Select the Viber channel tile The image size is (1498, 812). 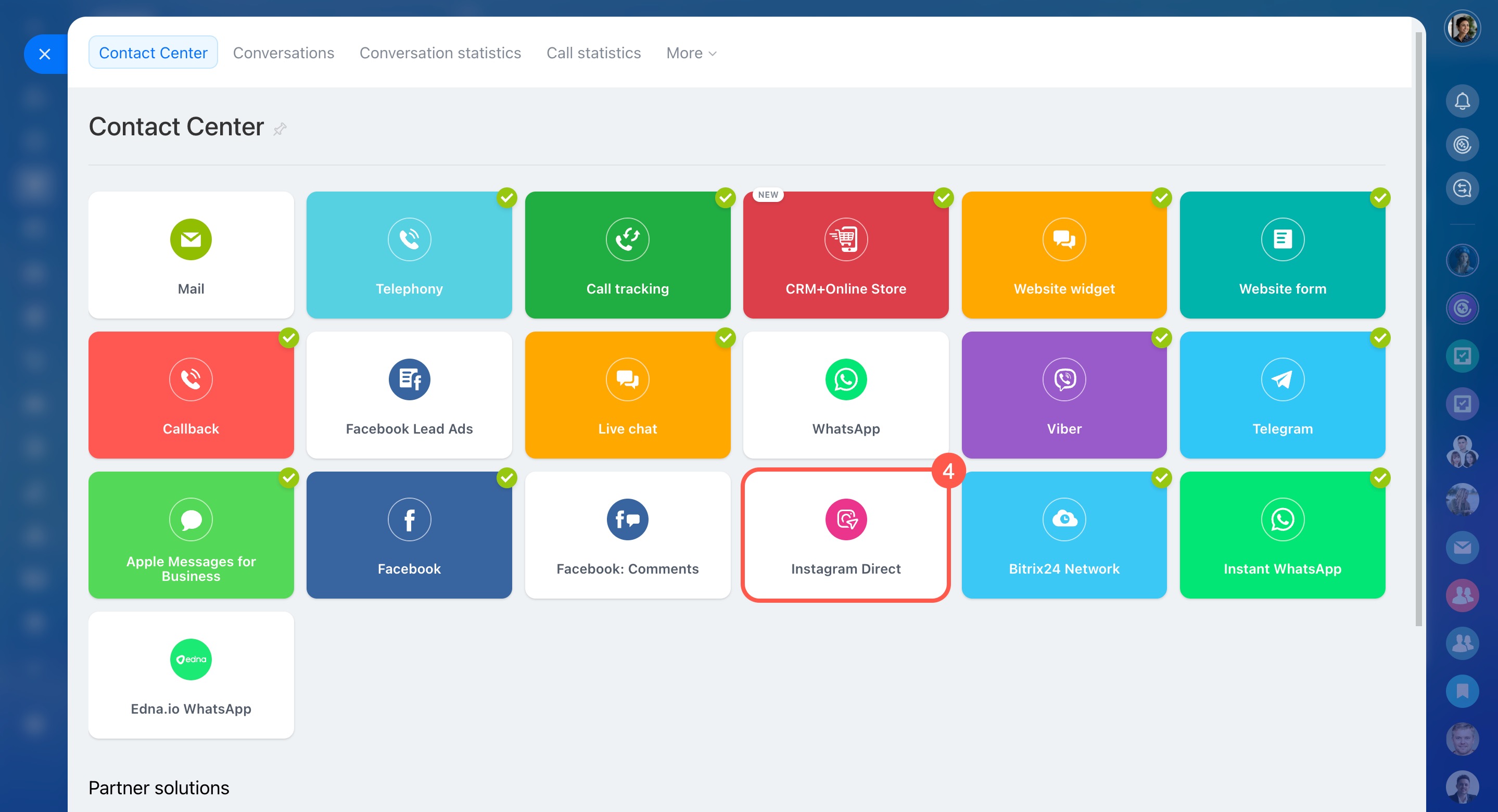(1063, 395)
